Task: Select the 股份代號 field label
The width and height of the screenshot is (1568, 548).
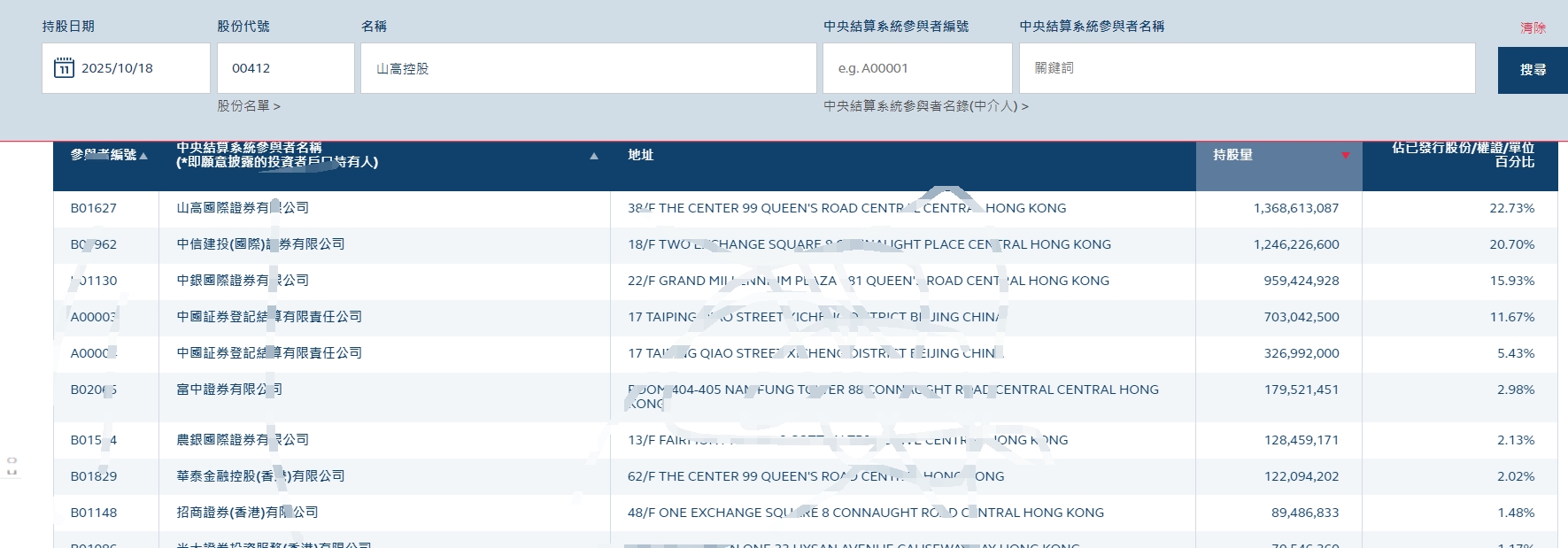Action: click(x=243, y=27)
